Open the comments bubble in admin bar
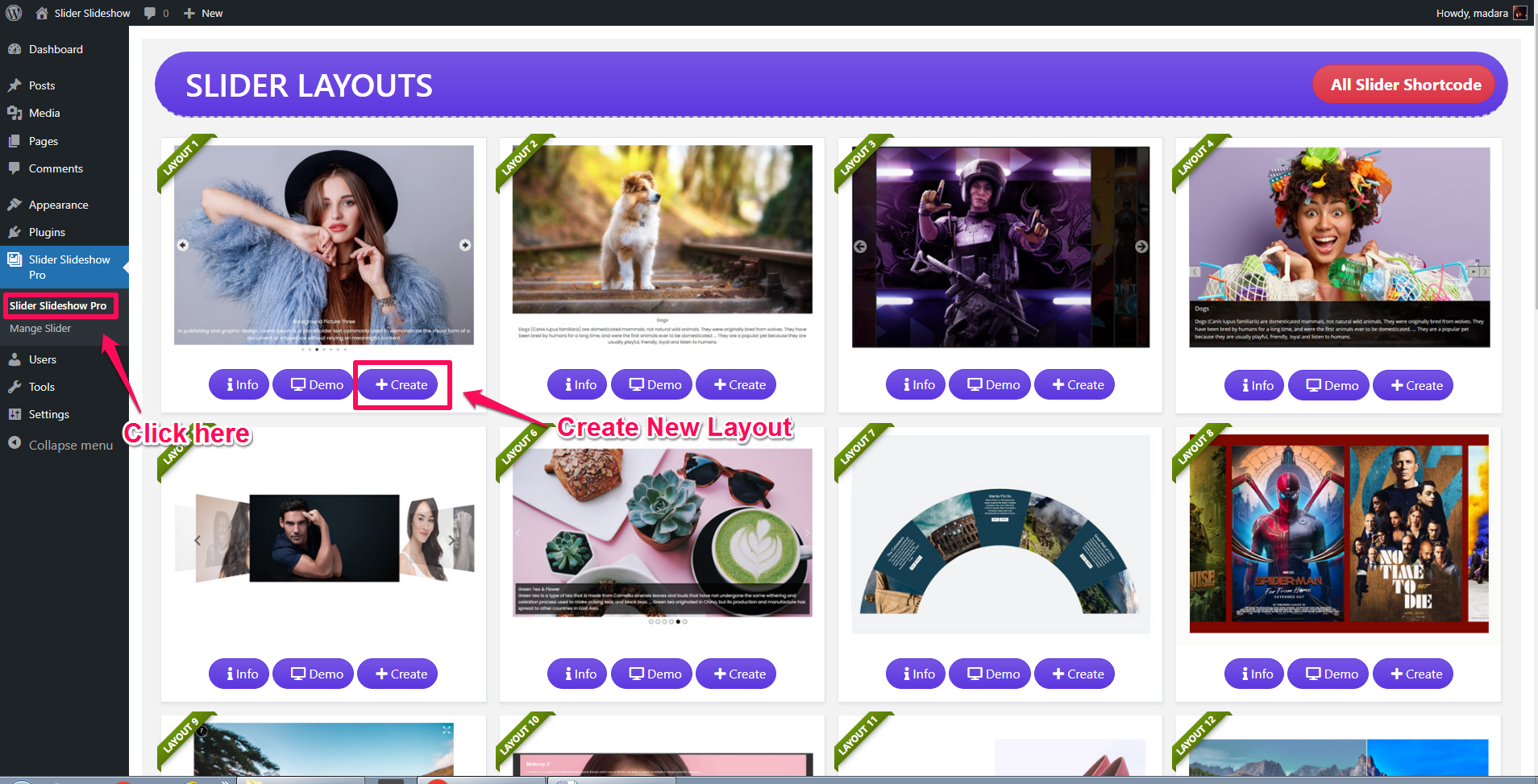This screenshot has width=1538, height=784. 156,13
